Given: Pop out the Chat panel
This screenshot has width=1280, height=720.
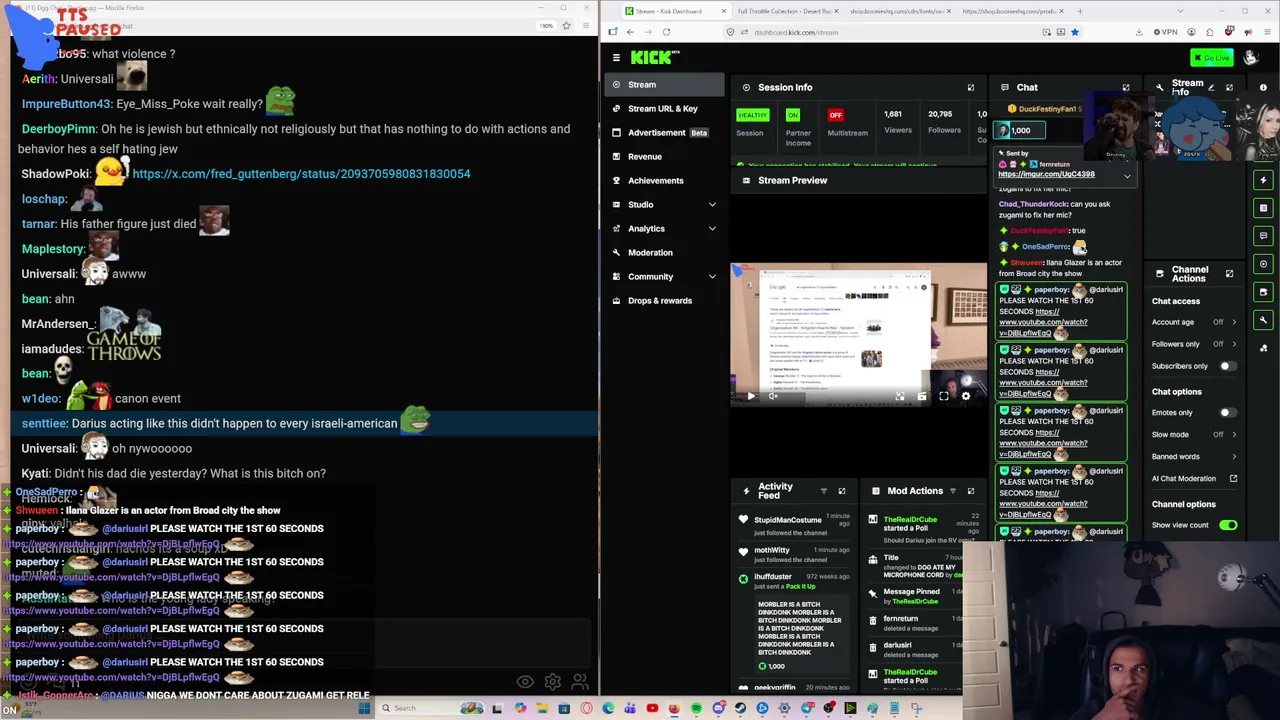Looking at the screenshot, I should tap(1125, 88).
